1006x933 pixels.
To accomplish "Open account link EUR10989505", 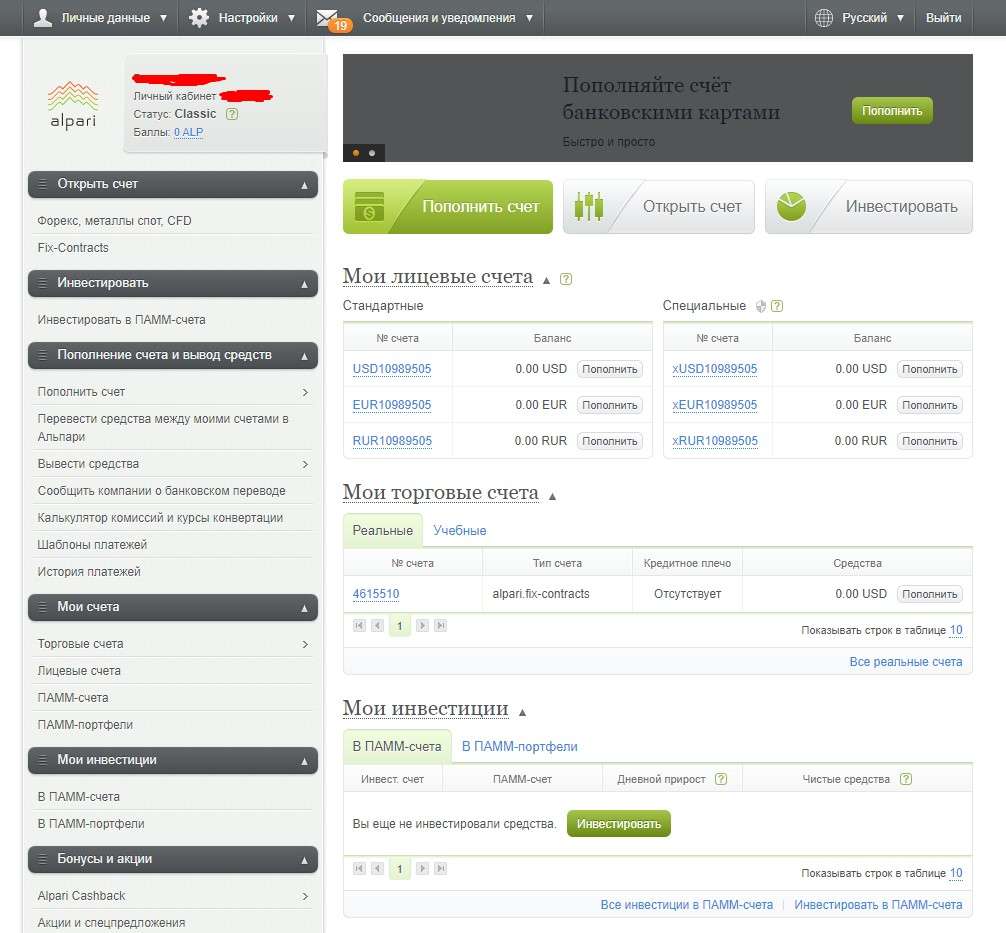I will (392, 405).
